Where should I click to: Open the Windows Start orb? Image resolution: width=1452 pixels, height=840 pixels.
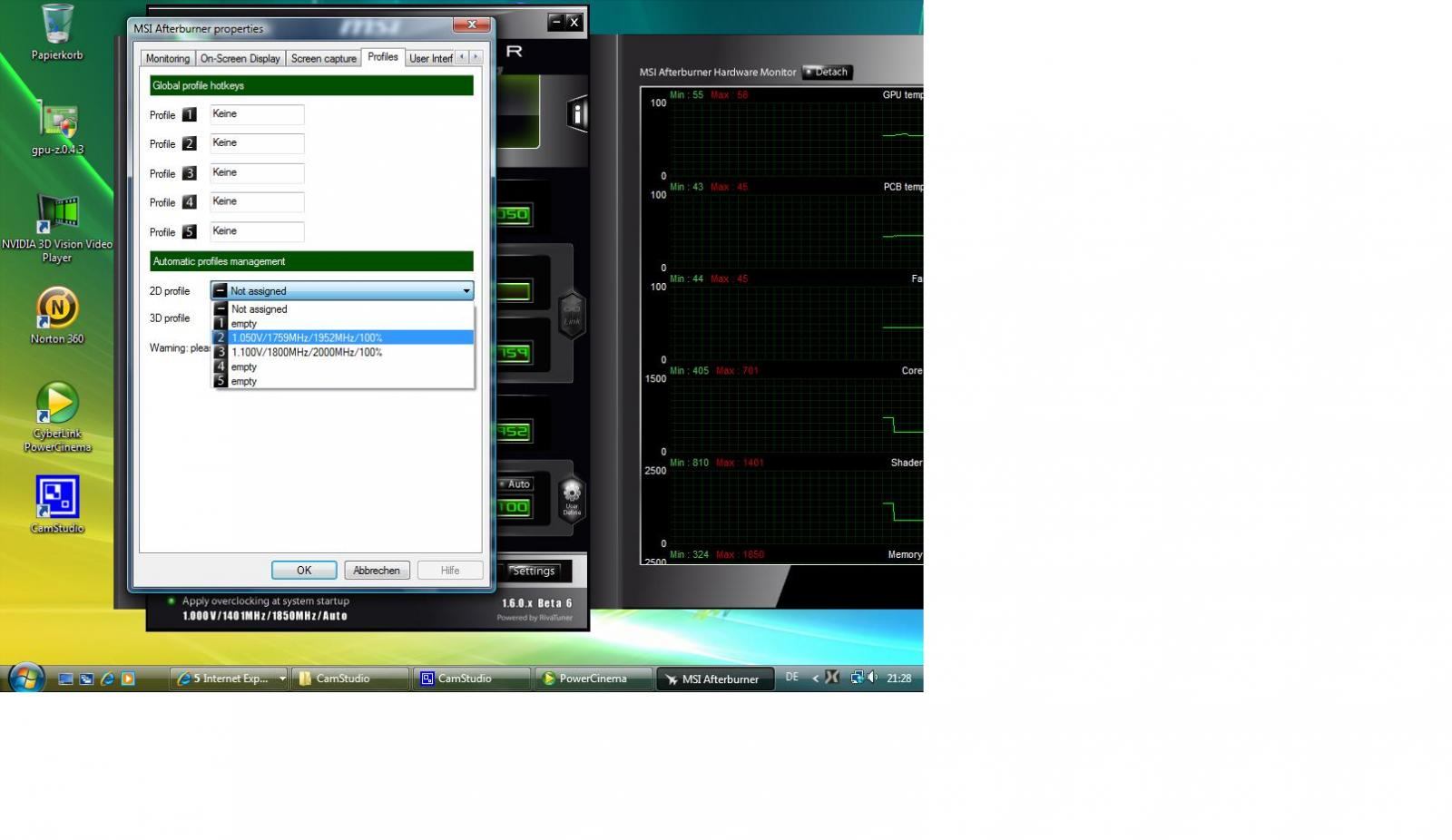tap(25, 678)
